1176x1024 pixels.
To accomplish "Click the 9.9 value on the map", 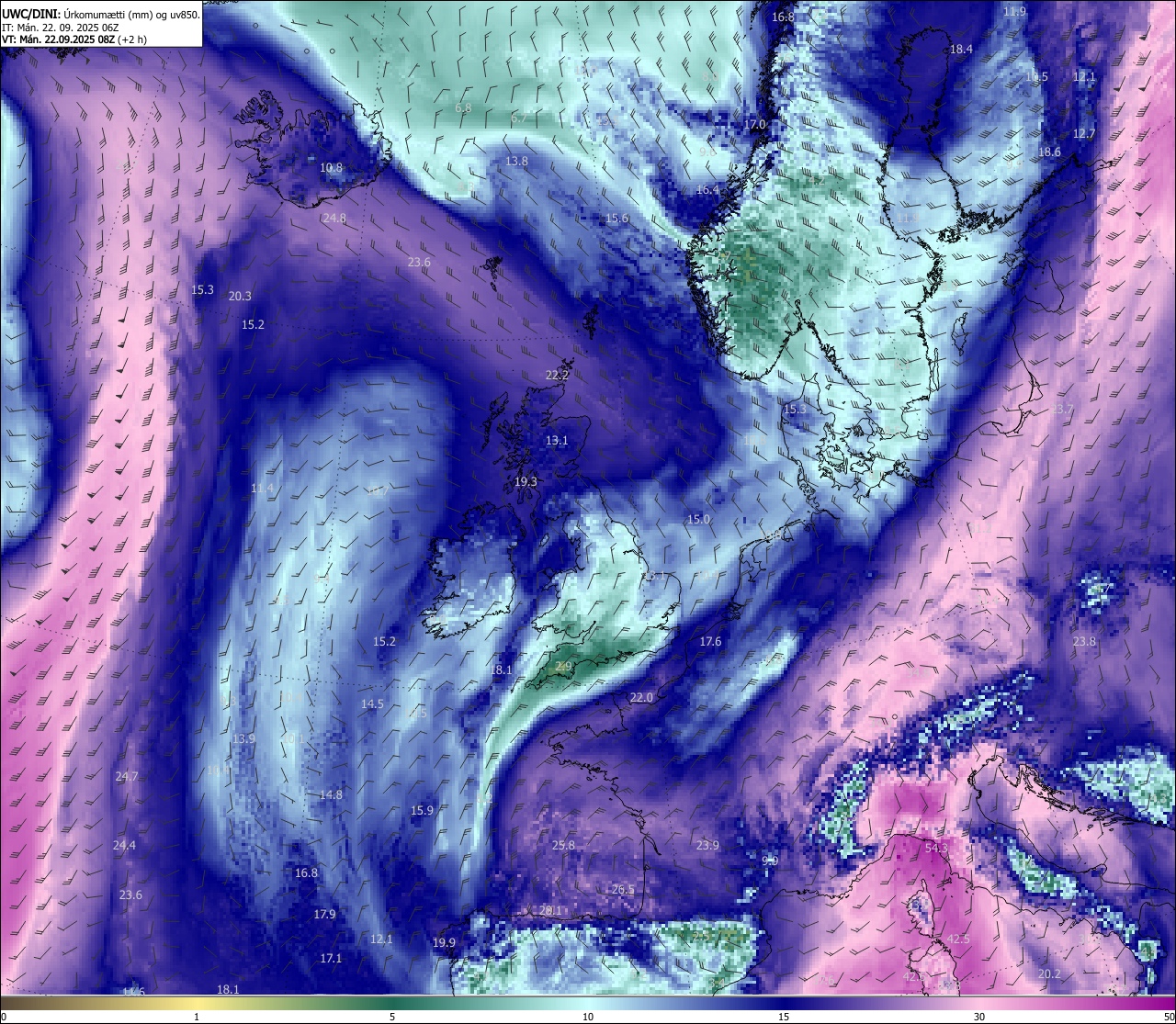I will coord(770,861).
